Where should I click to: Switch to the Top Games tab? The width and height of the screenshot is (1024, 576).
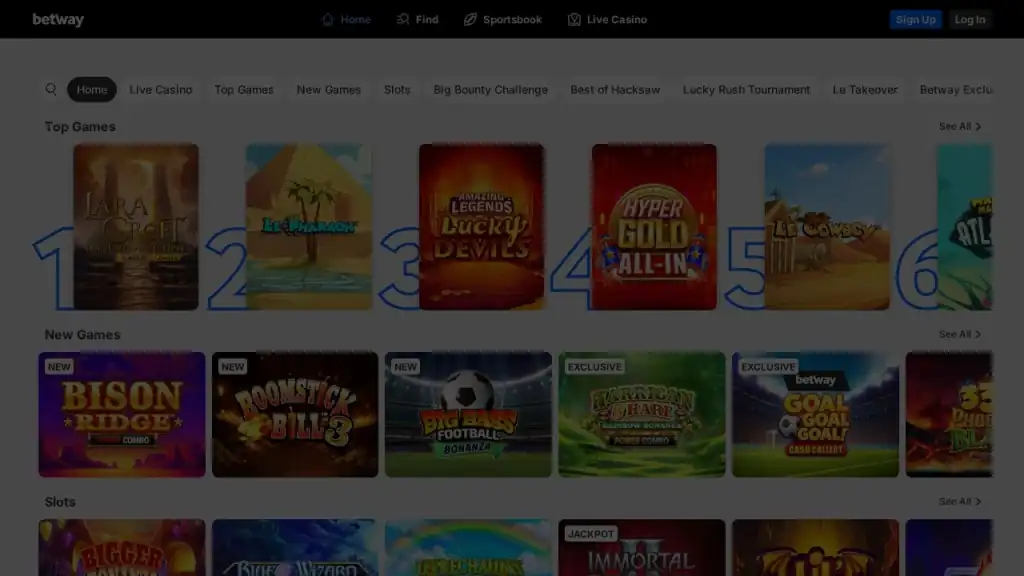244,89
